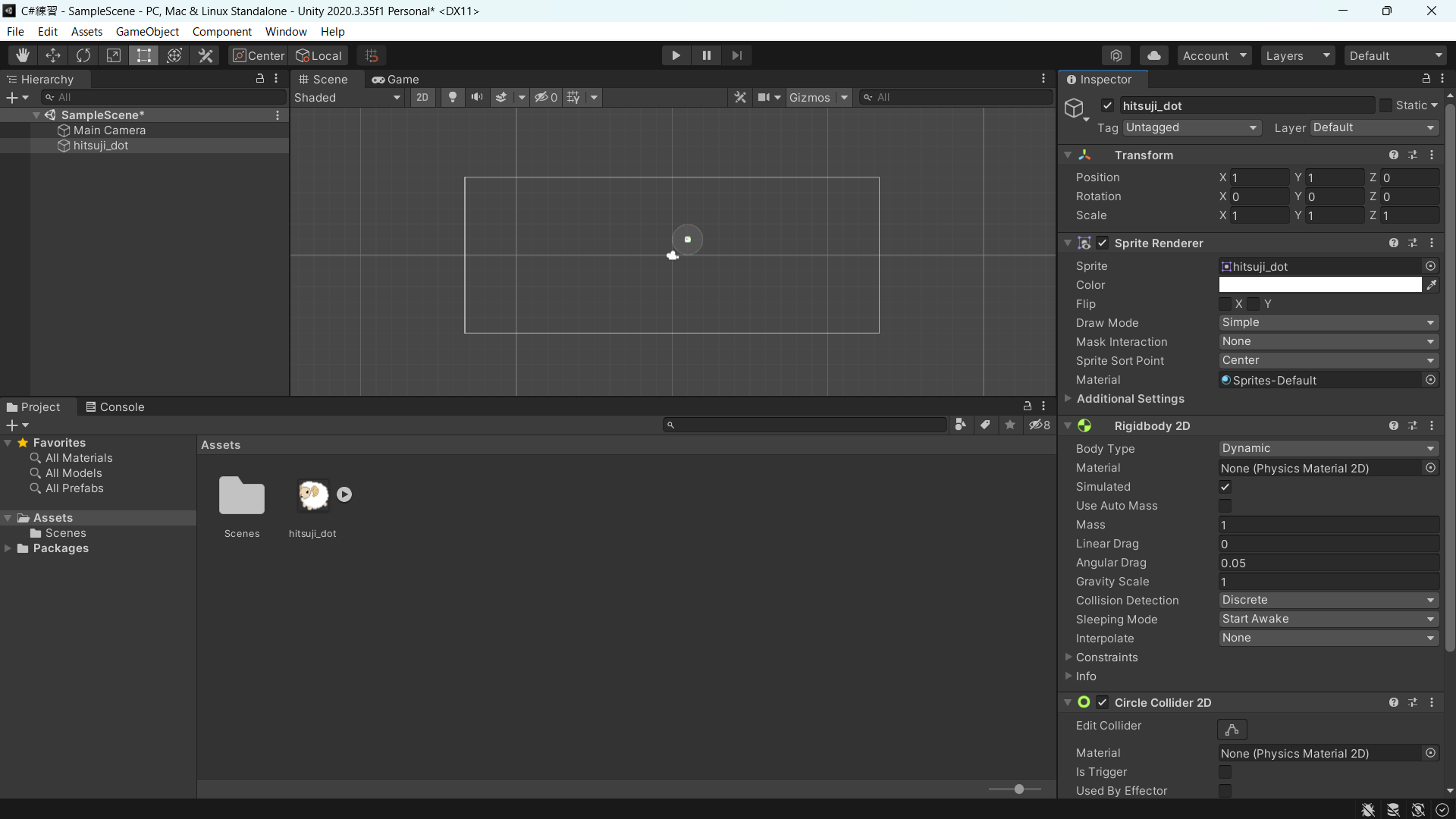Activate the Rect tool
This screenshot has width=1456, height=819.
pos(143,55)
